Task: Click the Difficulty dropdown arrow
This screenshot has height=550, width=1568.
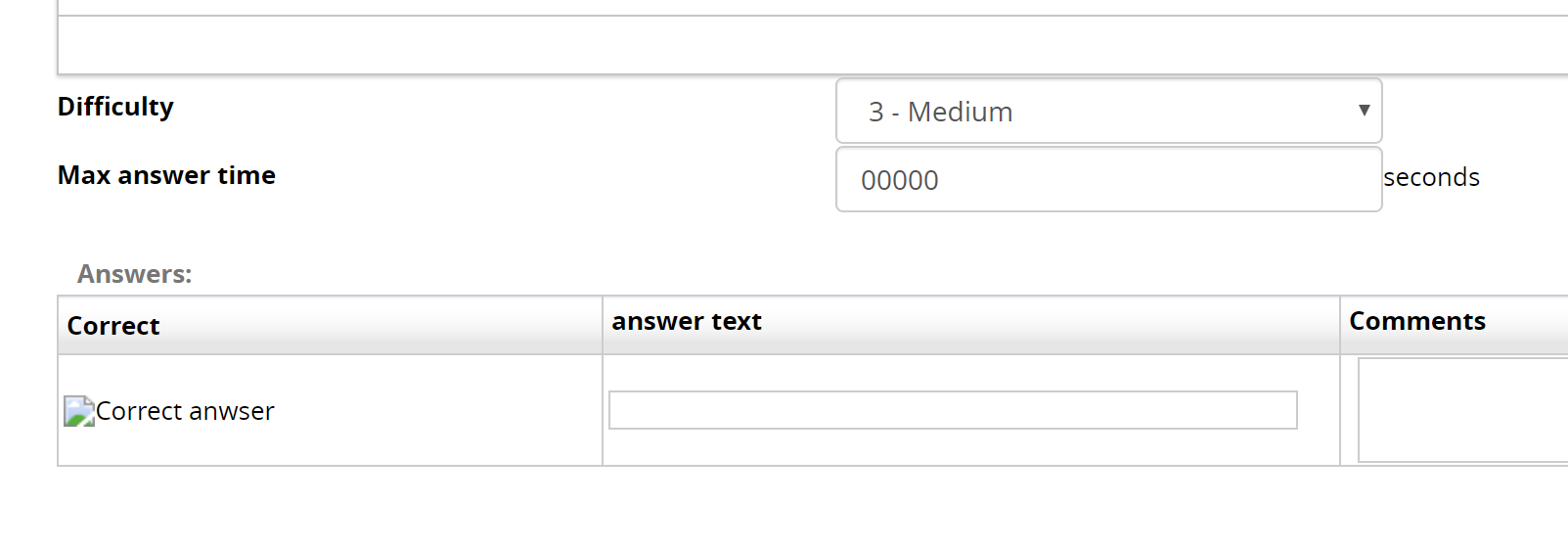Action: point(1364,111)
